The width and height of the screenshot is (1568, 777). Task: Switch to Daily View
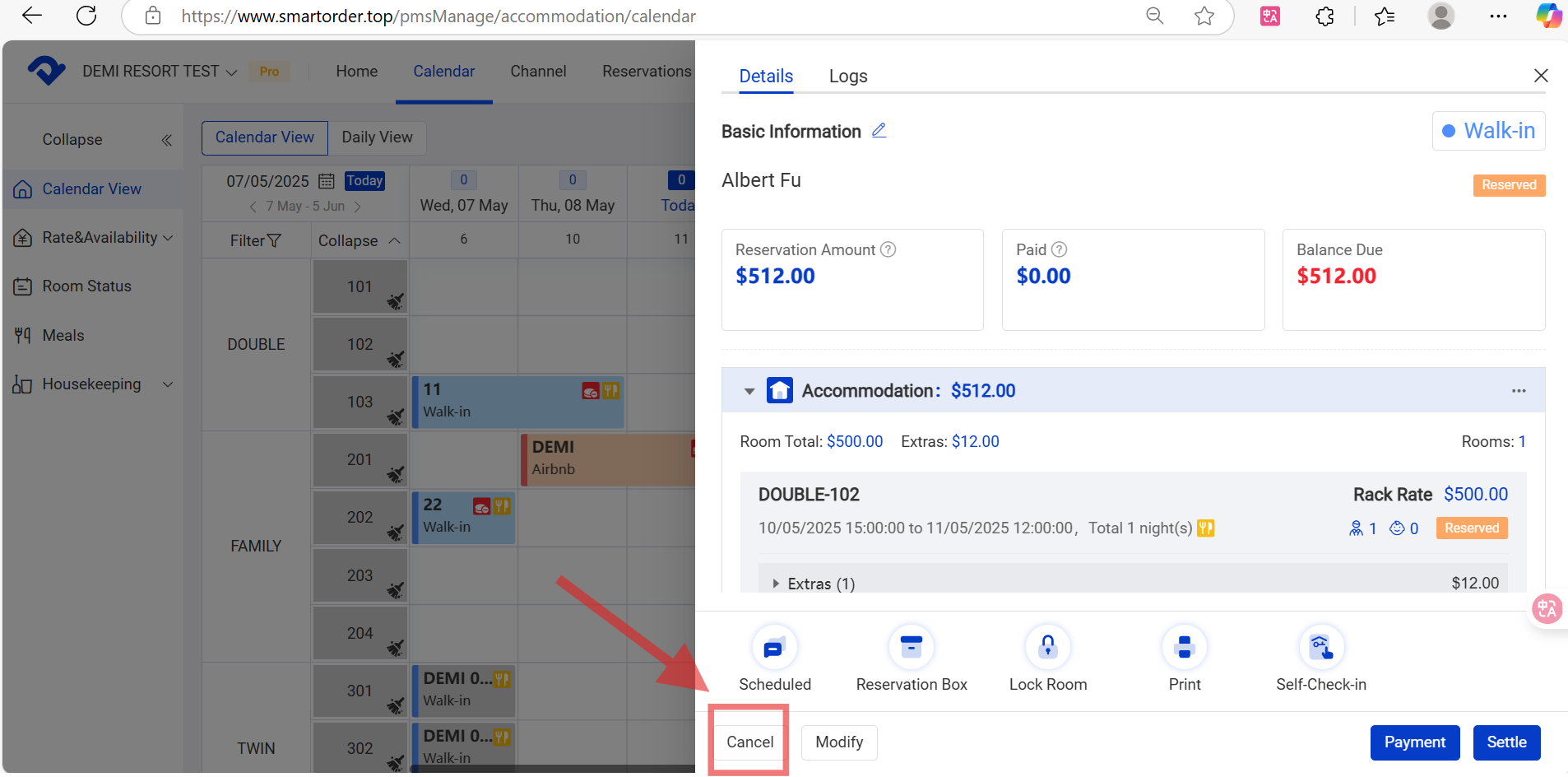377,137
